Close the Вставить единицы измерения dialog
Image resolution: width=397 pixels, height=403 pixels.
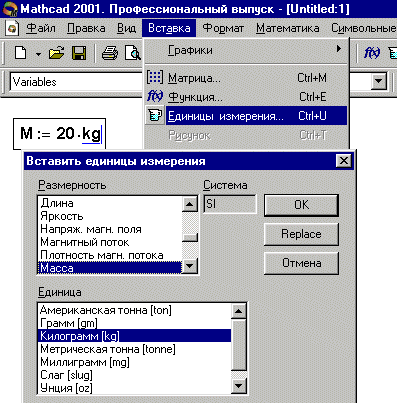pos(343,161)
